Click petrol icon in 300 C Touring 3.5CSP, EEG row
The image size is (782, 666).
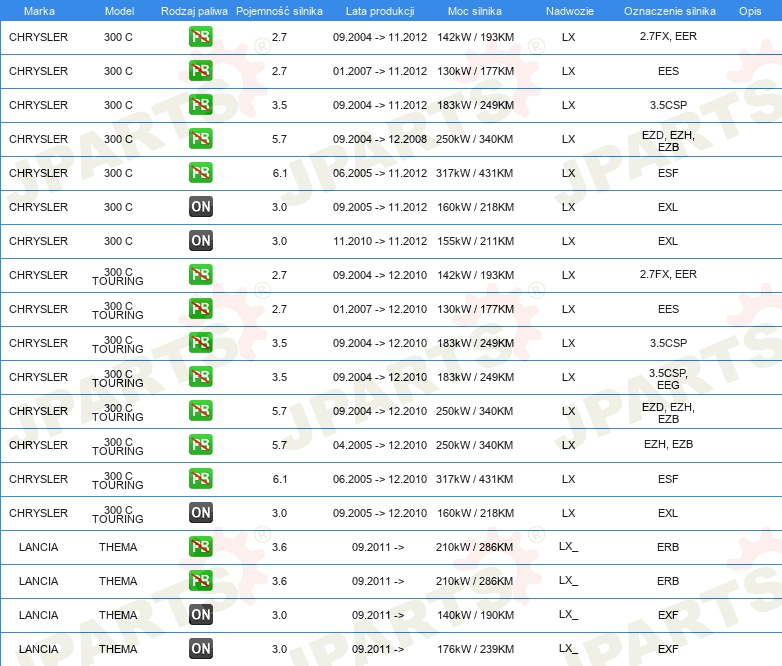coord(200,377)
